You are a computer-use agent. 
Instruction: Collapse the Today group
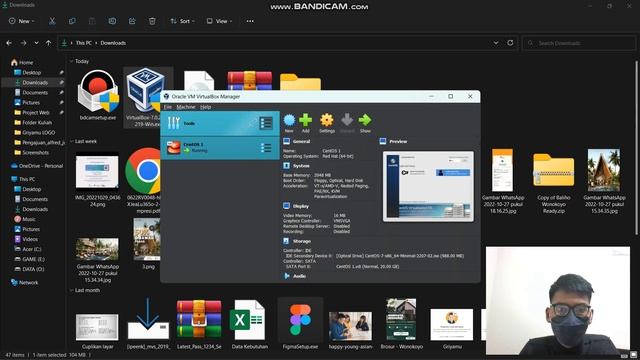[71, 61]
